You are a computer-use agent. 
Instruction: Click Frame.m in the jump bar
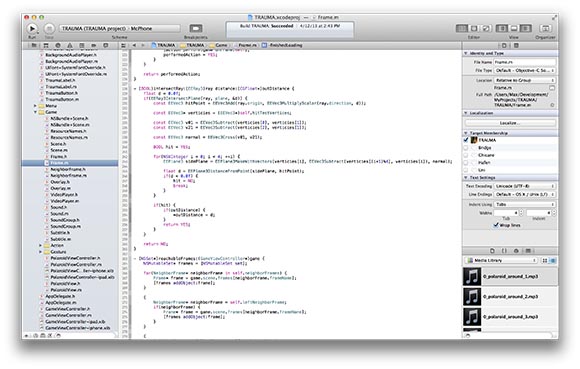click(x=244, y=45)
